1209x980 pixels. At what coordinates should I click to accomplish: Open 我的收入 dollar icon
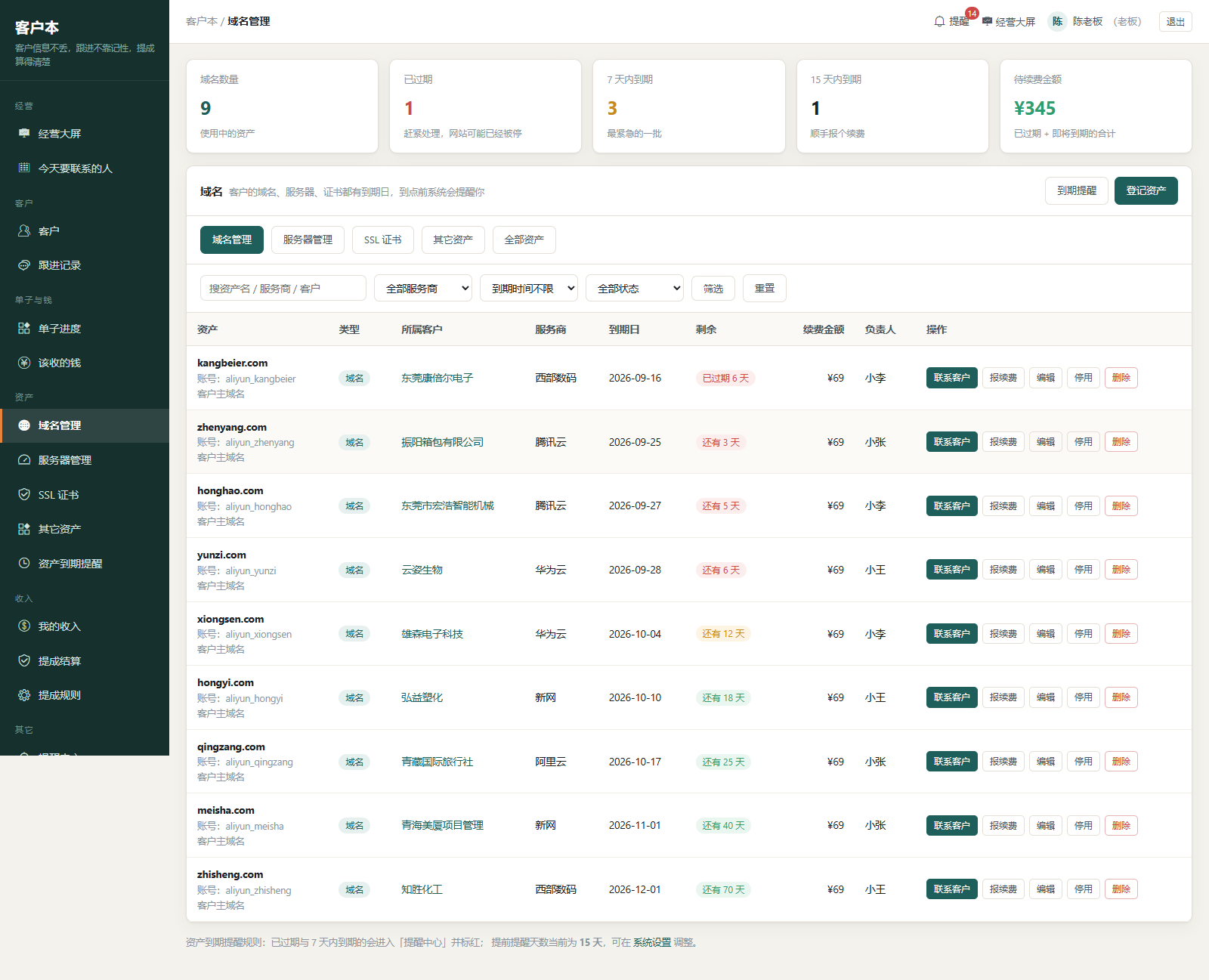(24, 626)
